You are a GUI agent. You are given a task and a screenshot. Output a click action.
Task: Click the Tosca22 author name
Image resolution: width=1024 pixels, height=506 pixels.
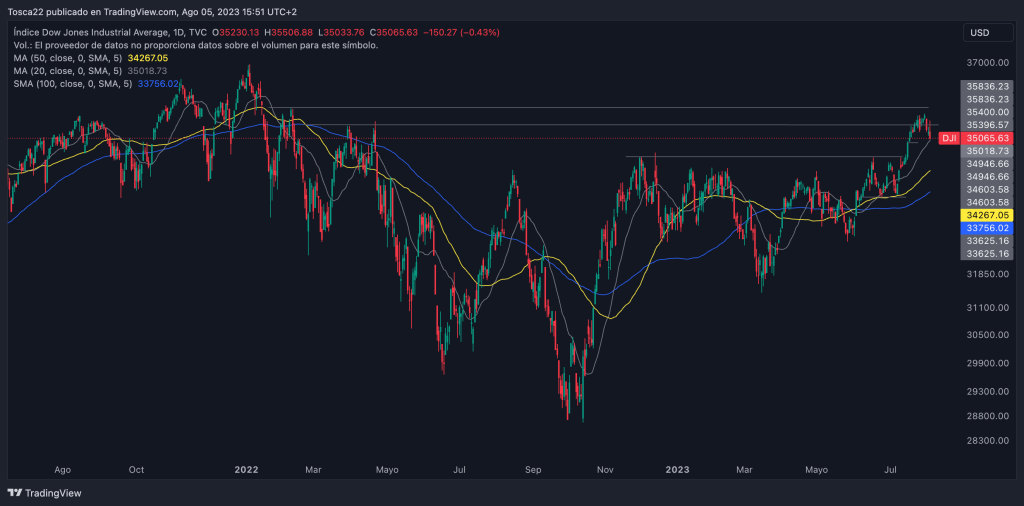point(29,12)
